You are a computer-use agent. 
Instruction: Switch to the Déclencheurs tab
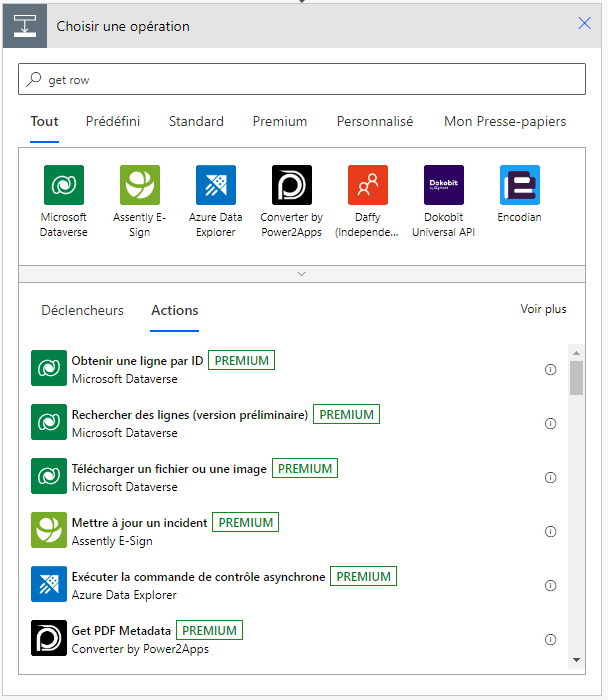click(83, 310)
